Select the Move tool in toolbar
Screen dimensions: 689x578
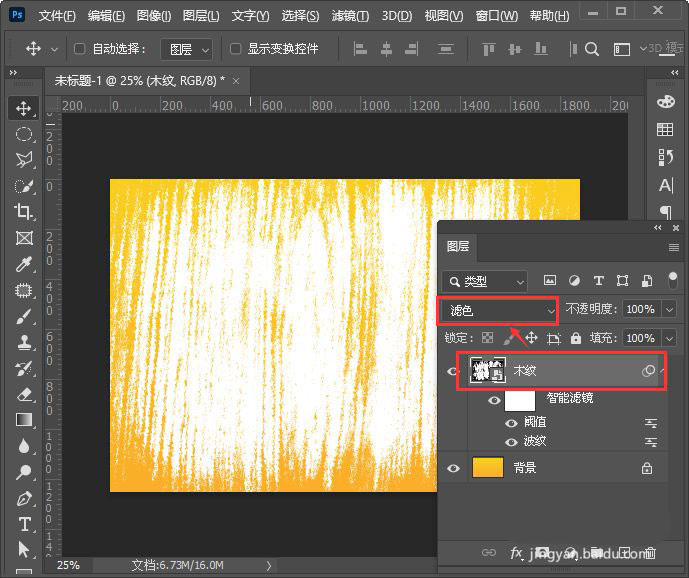[24, 107]
